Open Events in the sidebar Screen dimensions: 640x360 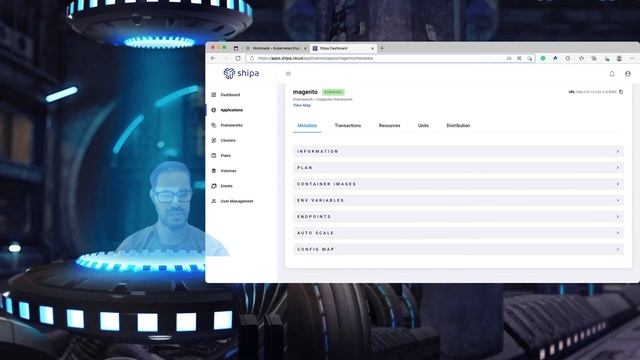tap(227, 186)
